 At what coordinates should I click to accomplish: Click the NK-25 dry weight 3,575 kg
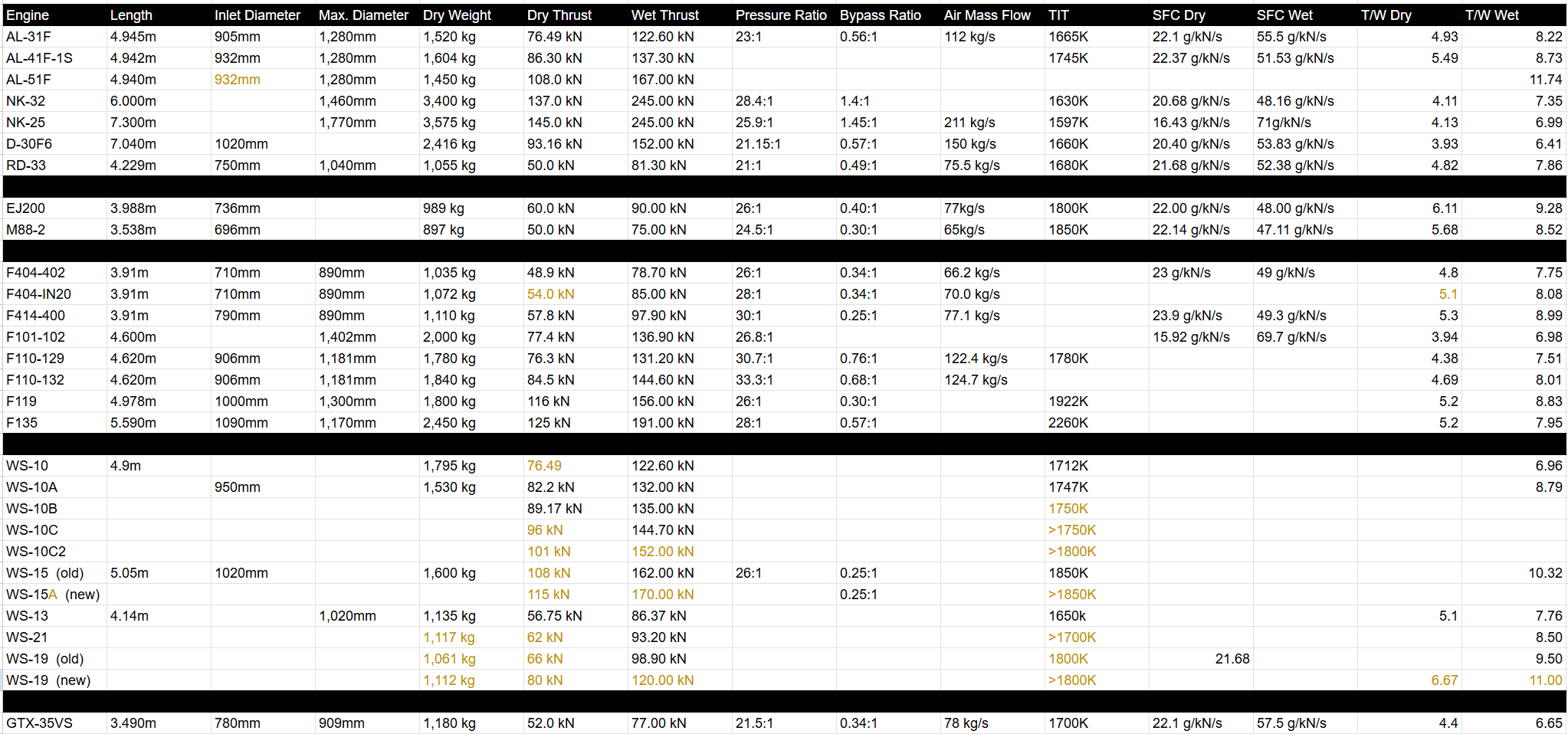pos(448,123)
